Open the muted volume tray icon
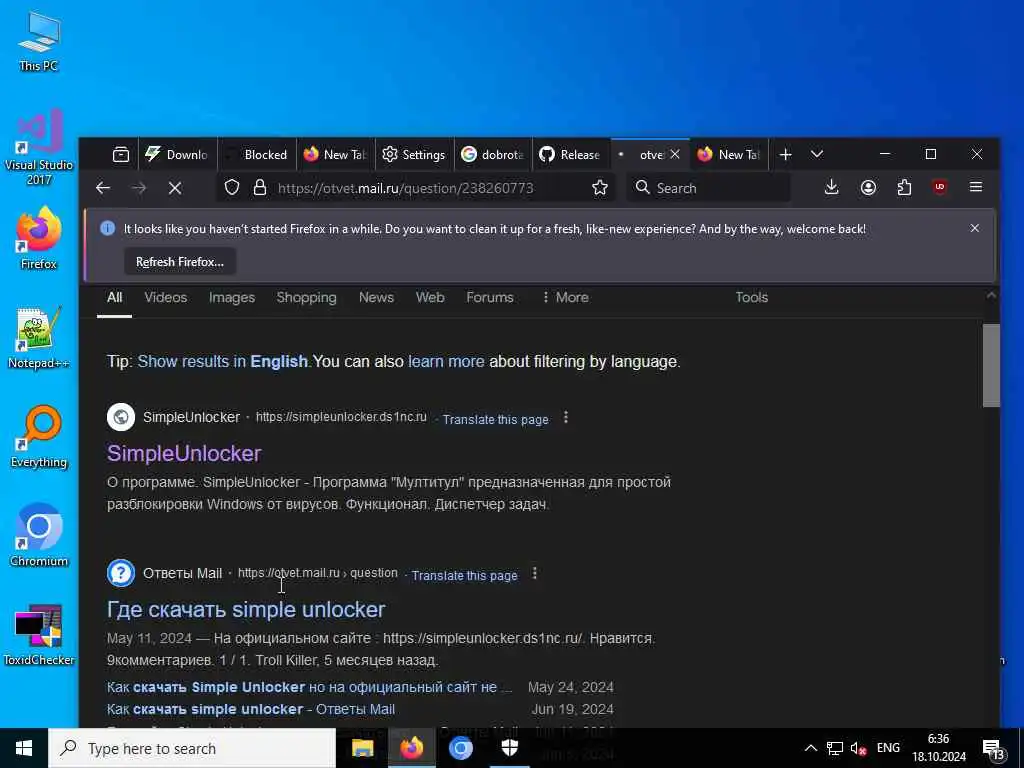The height and width of the screenshot is (768, 1024). click(858, 748)
